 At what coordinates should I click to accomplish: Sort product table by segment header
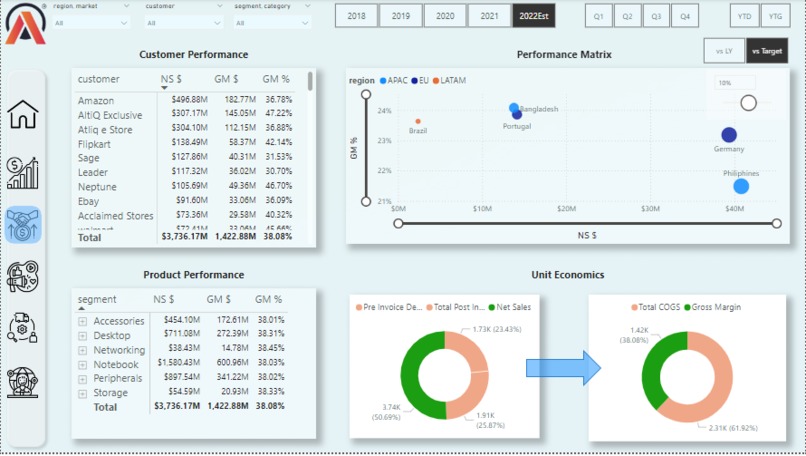97,299
